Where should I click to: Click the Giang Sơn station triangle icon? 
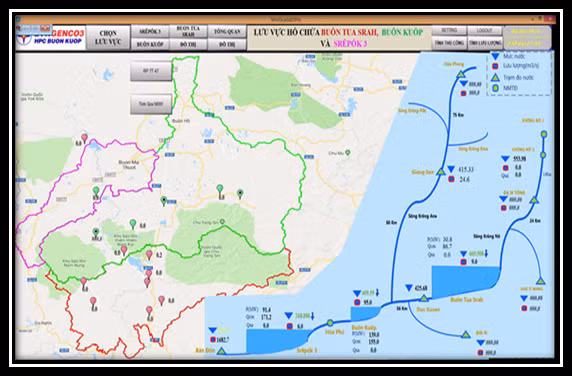(x=441, y=172)
